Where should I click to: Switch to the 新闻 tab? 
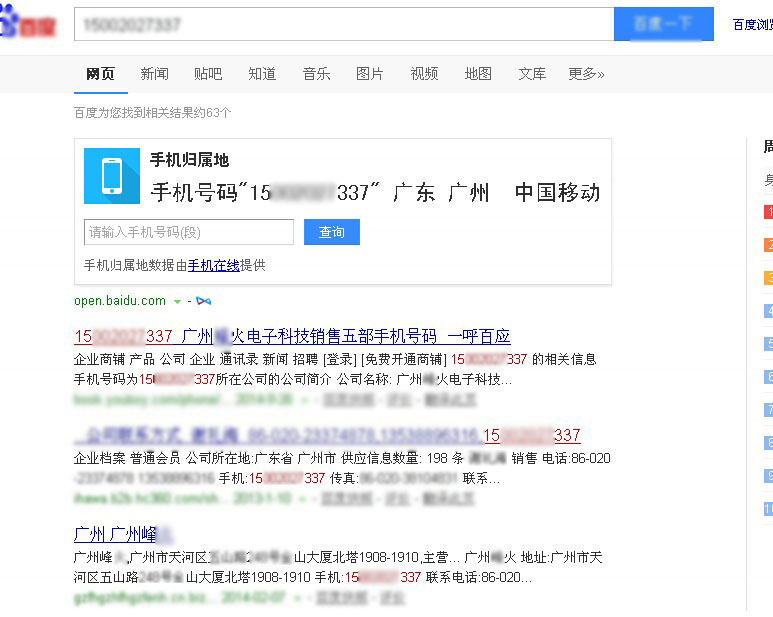154,74
